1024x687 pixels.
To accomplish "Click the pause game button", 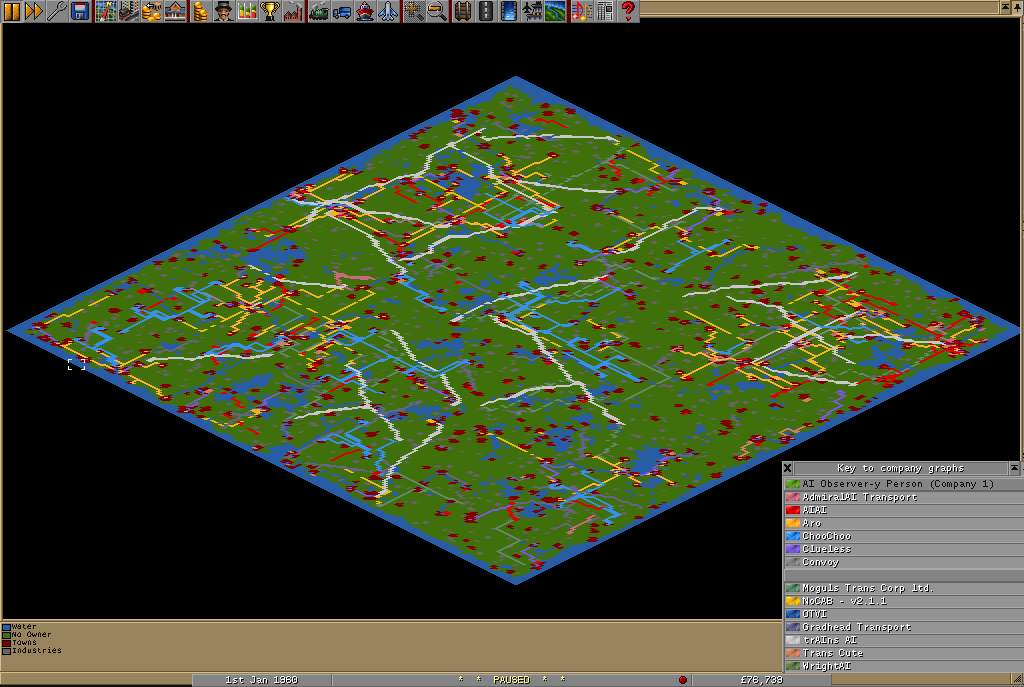I will pos(11,11).
